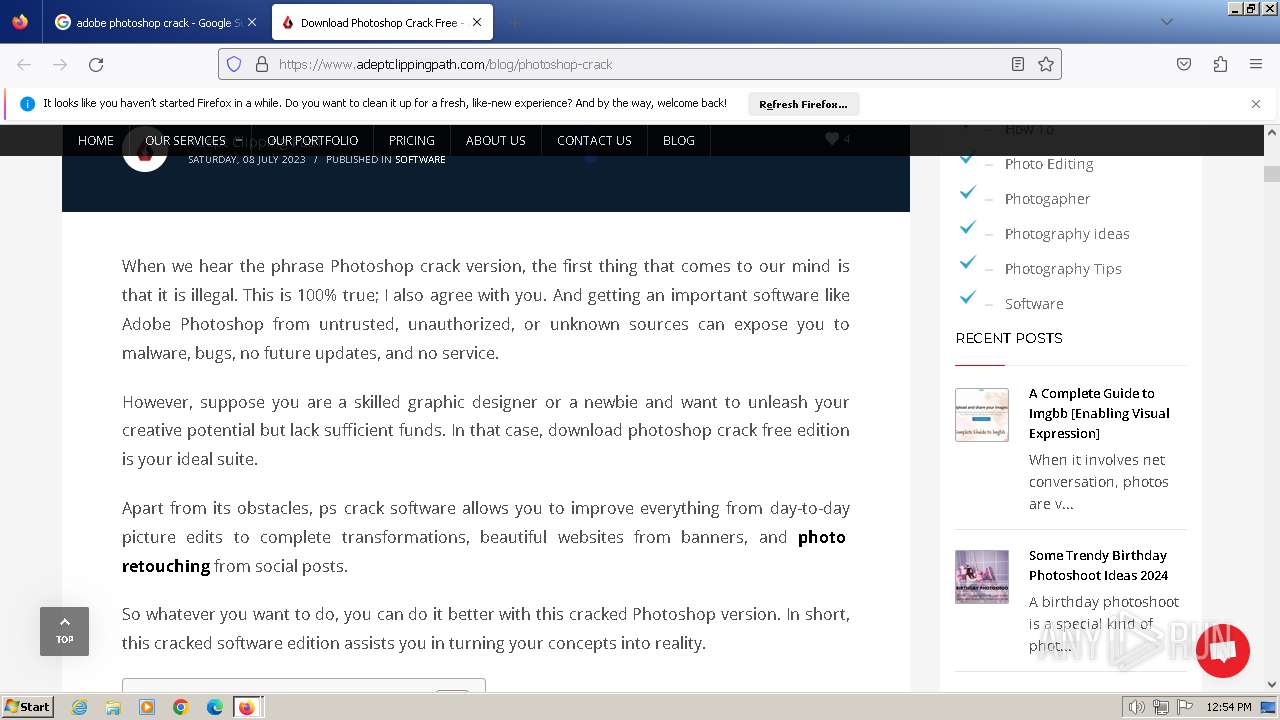Open Photo Editing category
Viewport: 1280px width, 720px height.
pos(1049,164)
